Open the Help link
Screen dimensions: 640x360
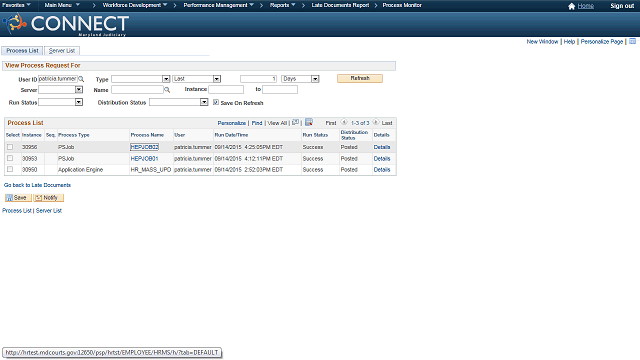pos(569,42)
